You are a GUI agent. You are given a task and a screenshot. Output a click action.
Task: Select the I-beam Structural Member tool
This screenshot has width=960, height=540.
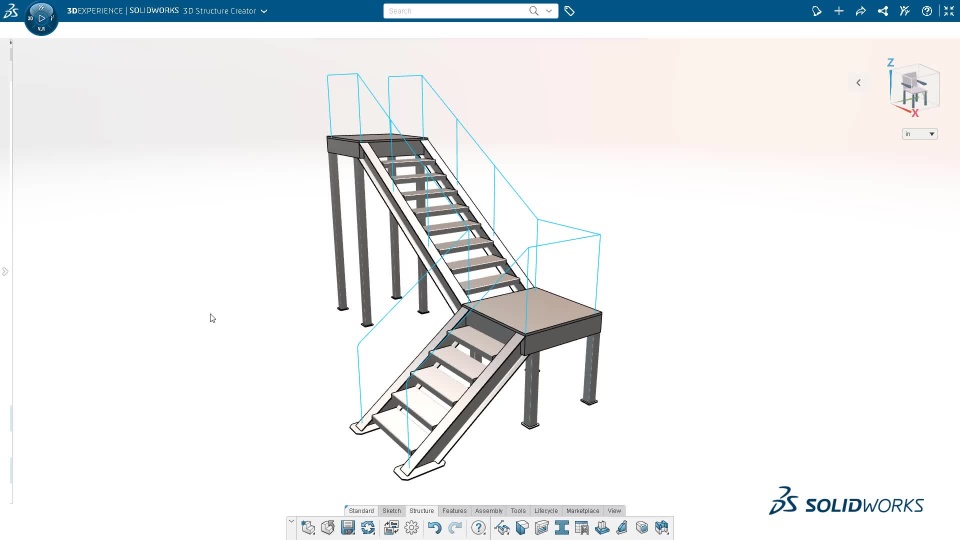tap(561, 528)
